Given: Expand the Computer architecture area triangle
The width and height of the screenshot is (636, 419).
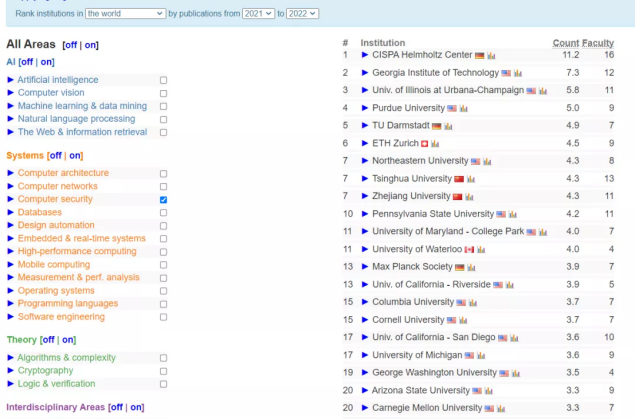Looking at the screenshot, I should coord(11,173).
